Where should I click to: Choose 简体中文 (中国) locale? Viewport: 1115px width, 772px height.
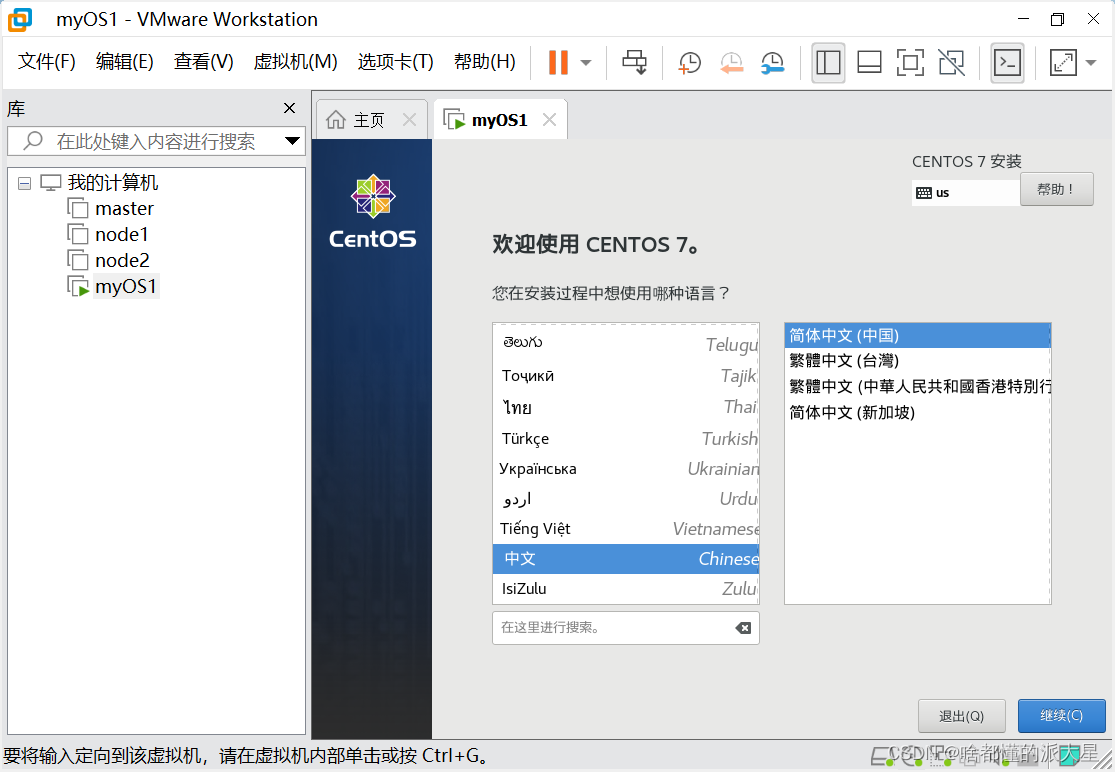(x=917, y=336)
